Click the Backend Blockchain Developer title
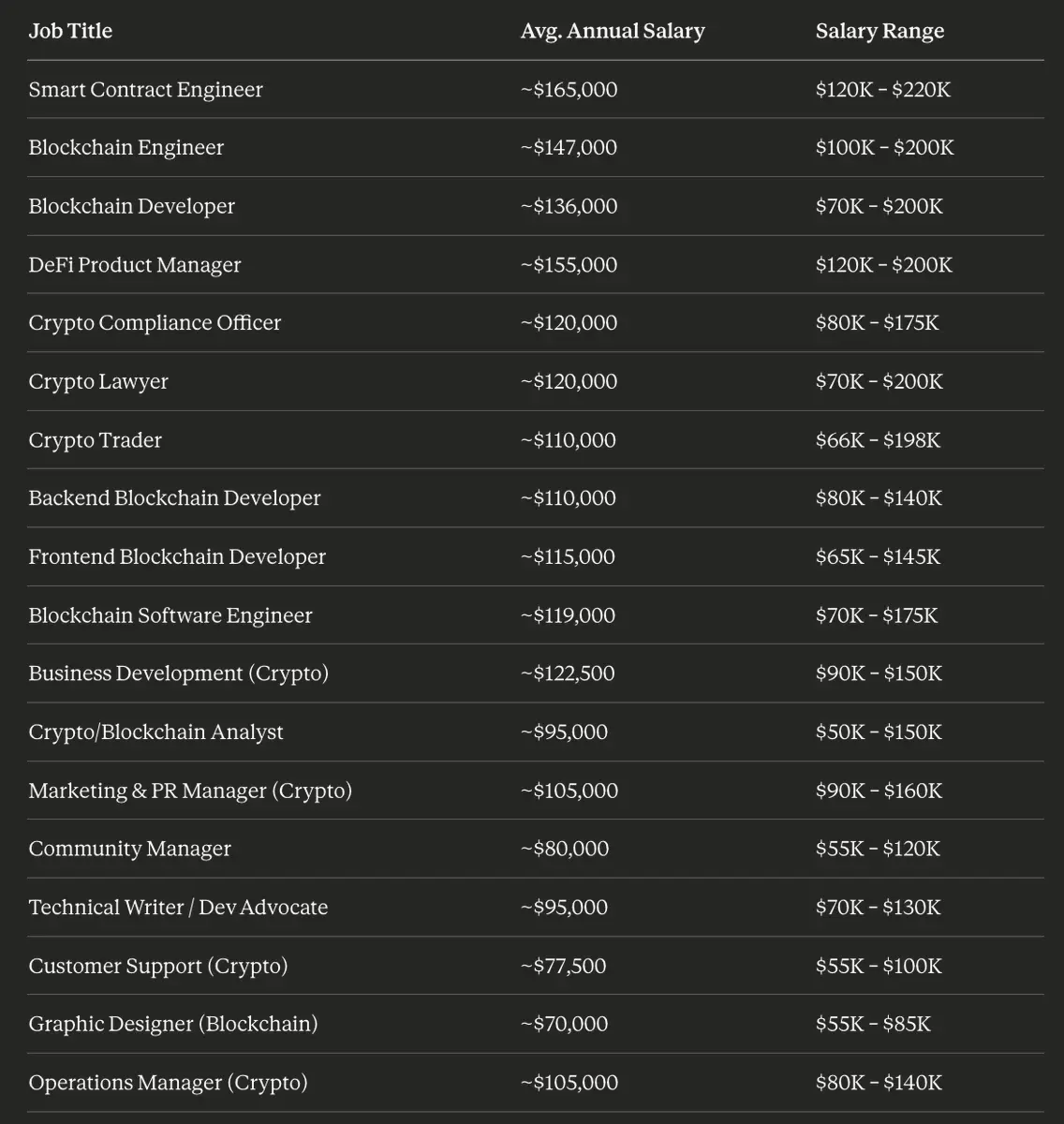The width and height of the screenshot is (1064, 1124). 174,498
